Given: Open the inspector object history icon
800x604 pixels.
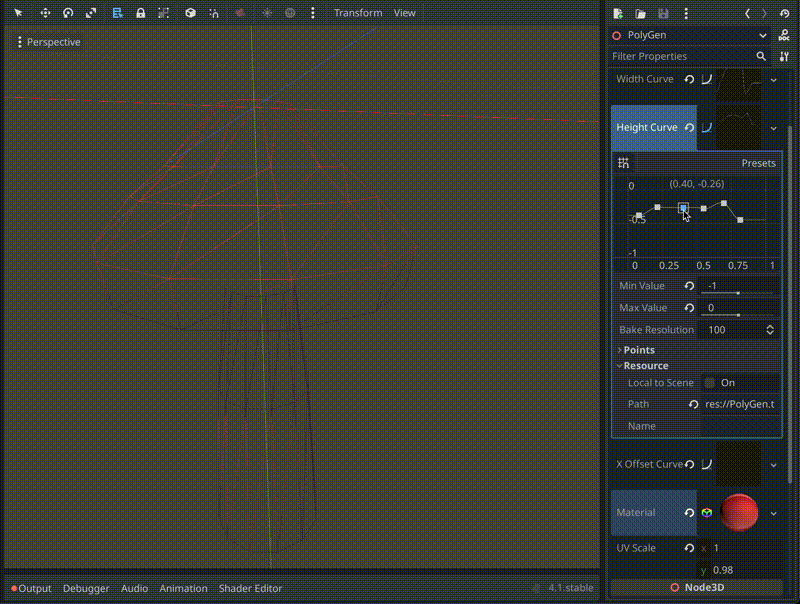Looking at the screenshot, I should click(x=785, y=13).
